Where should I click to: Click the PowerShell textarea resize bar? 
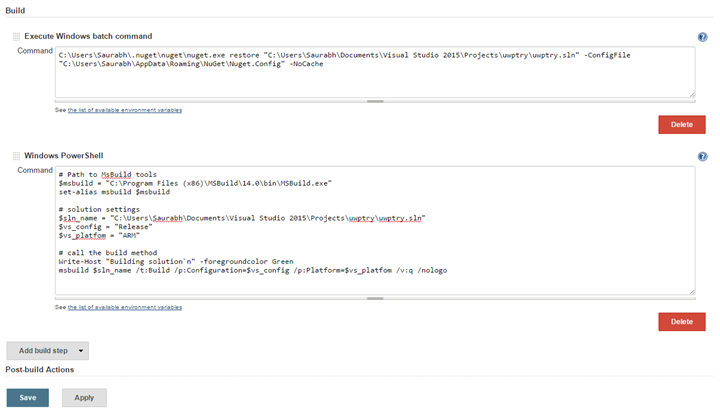(x=375, y=297)
